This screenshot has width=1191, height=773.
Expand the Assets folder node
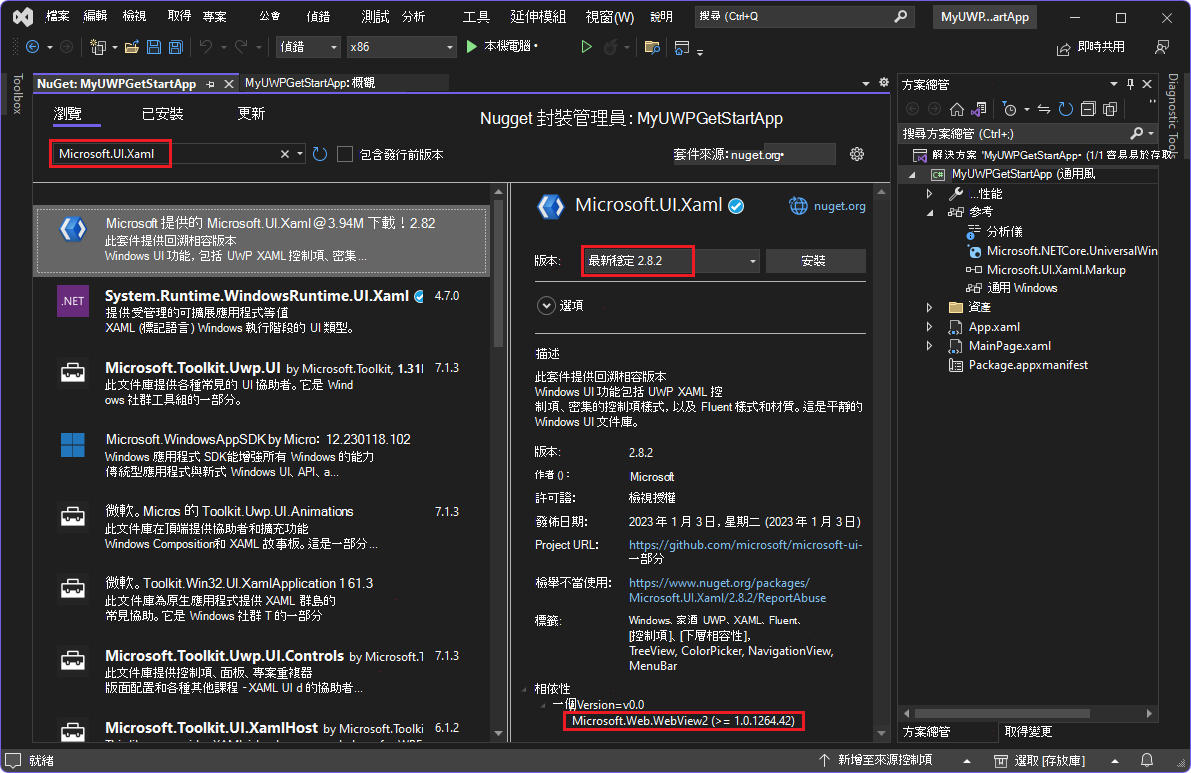pyautogui.click(x=930, y=308)
